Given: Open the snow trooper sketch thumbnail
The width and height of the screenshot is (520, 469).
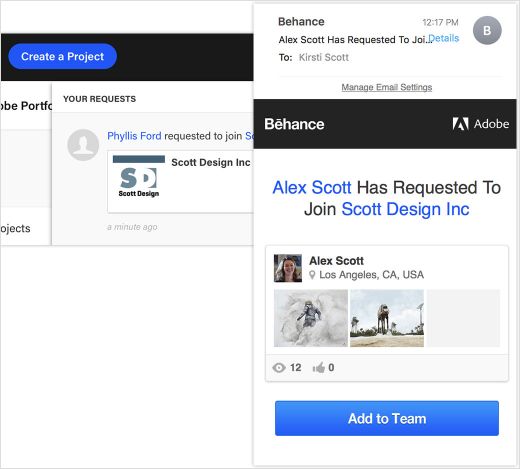Looking at the screenshot, I should [311, 318].
